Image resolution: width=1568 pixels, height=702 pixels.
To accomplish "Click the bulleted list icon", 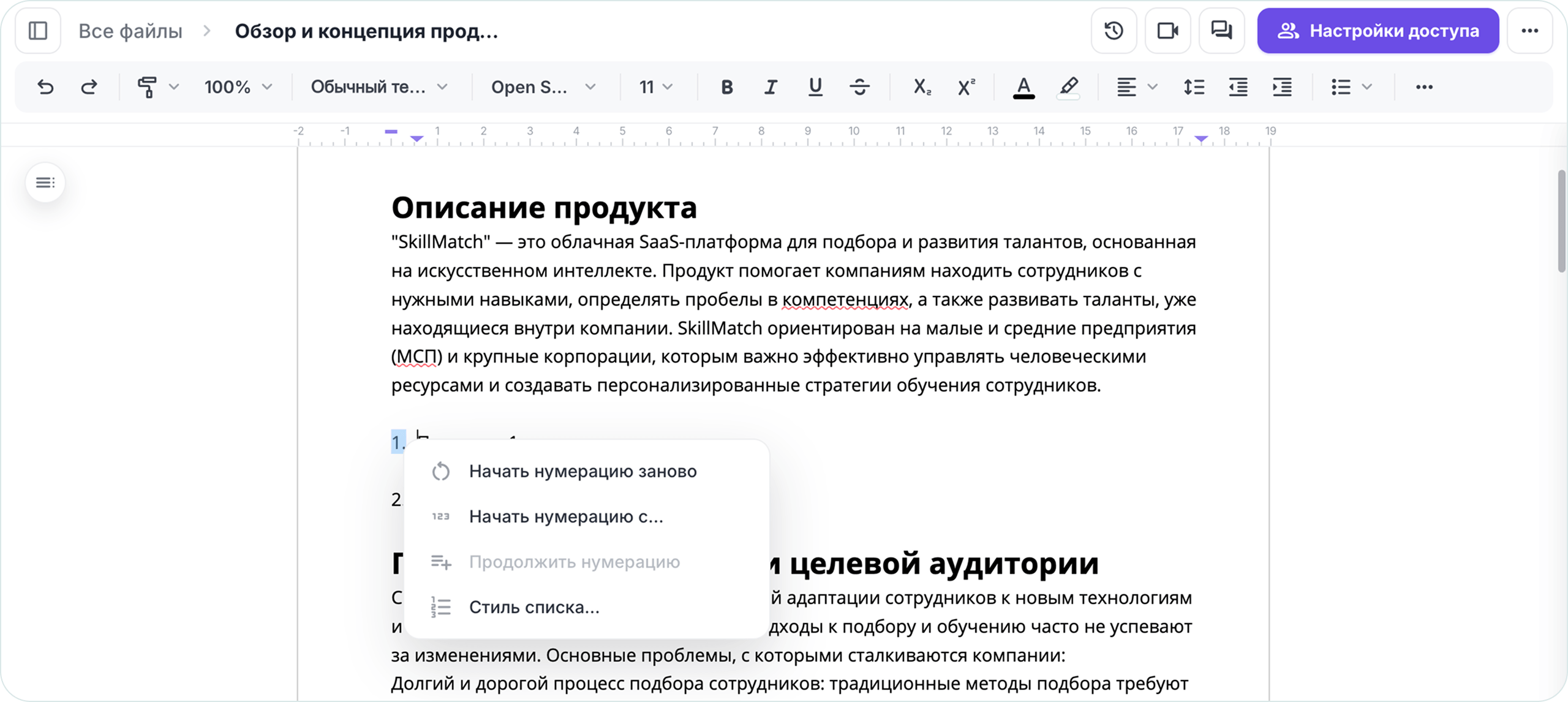I will [x=1341, y=87].
